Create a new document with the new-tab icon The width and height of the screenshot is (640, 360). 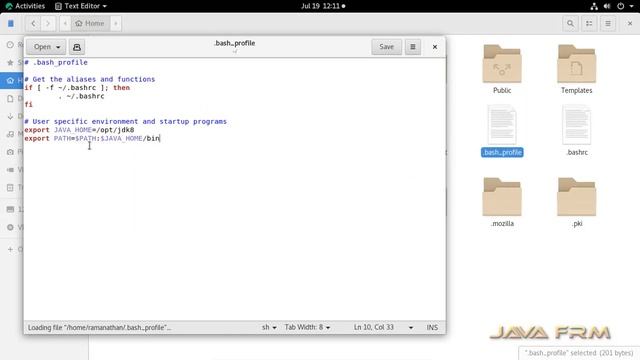77,47
